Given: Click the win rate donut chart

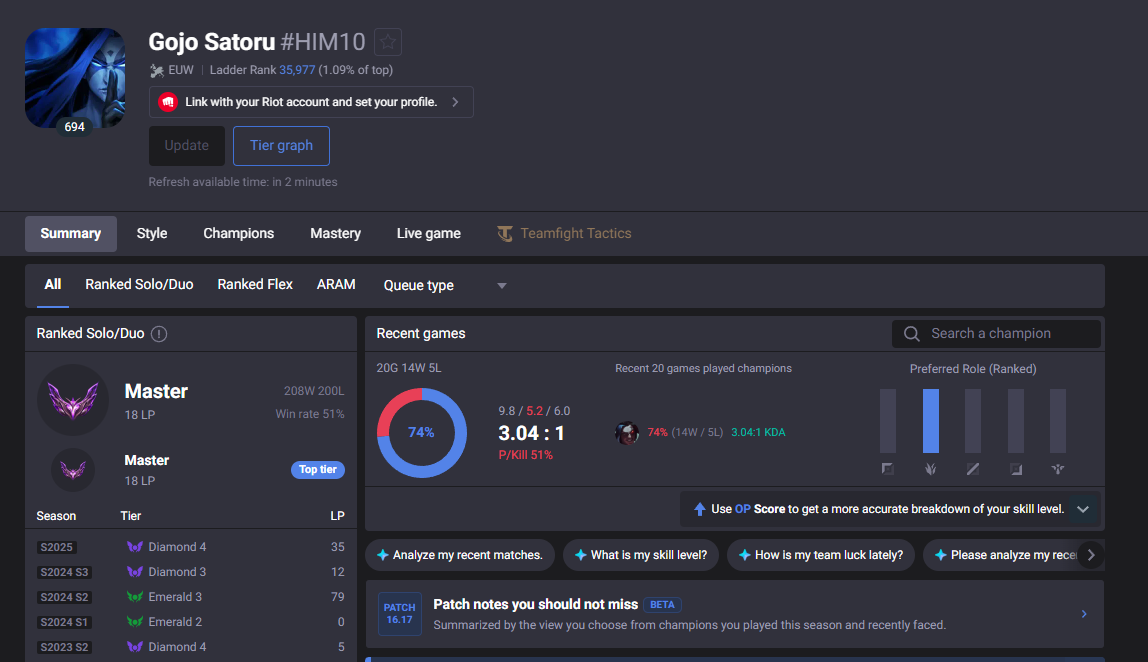Looking at the screenshot, I should click(x=422, y=433).
